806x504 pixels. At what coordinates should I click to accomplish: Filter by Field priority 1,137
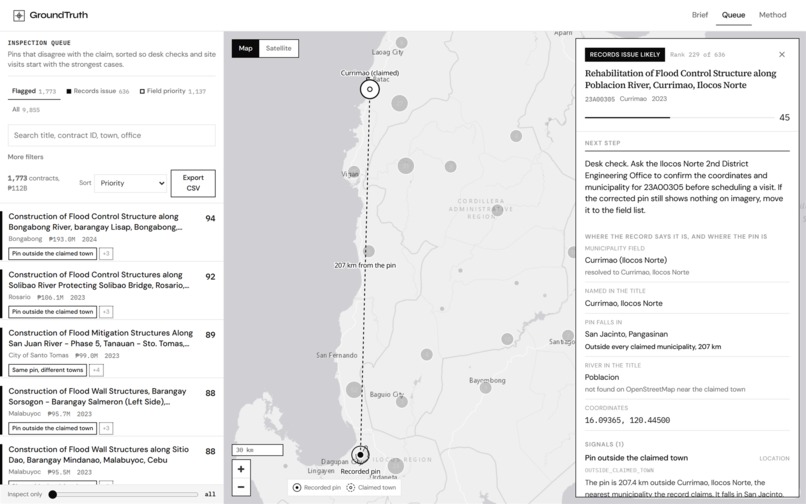173,91
